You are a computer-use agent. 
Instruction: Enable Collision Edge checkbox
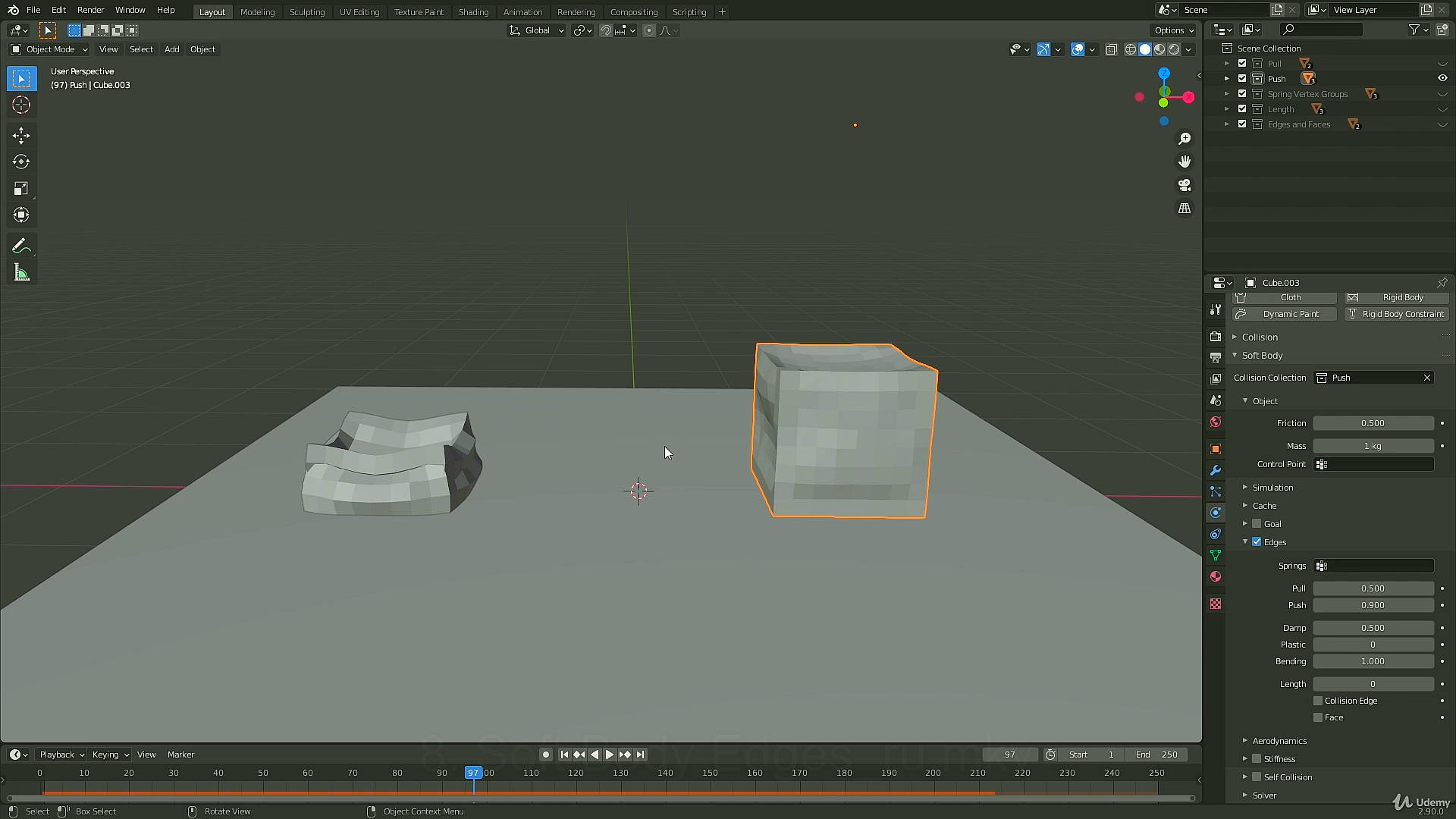click(x=1318, y=701)
